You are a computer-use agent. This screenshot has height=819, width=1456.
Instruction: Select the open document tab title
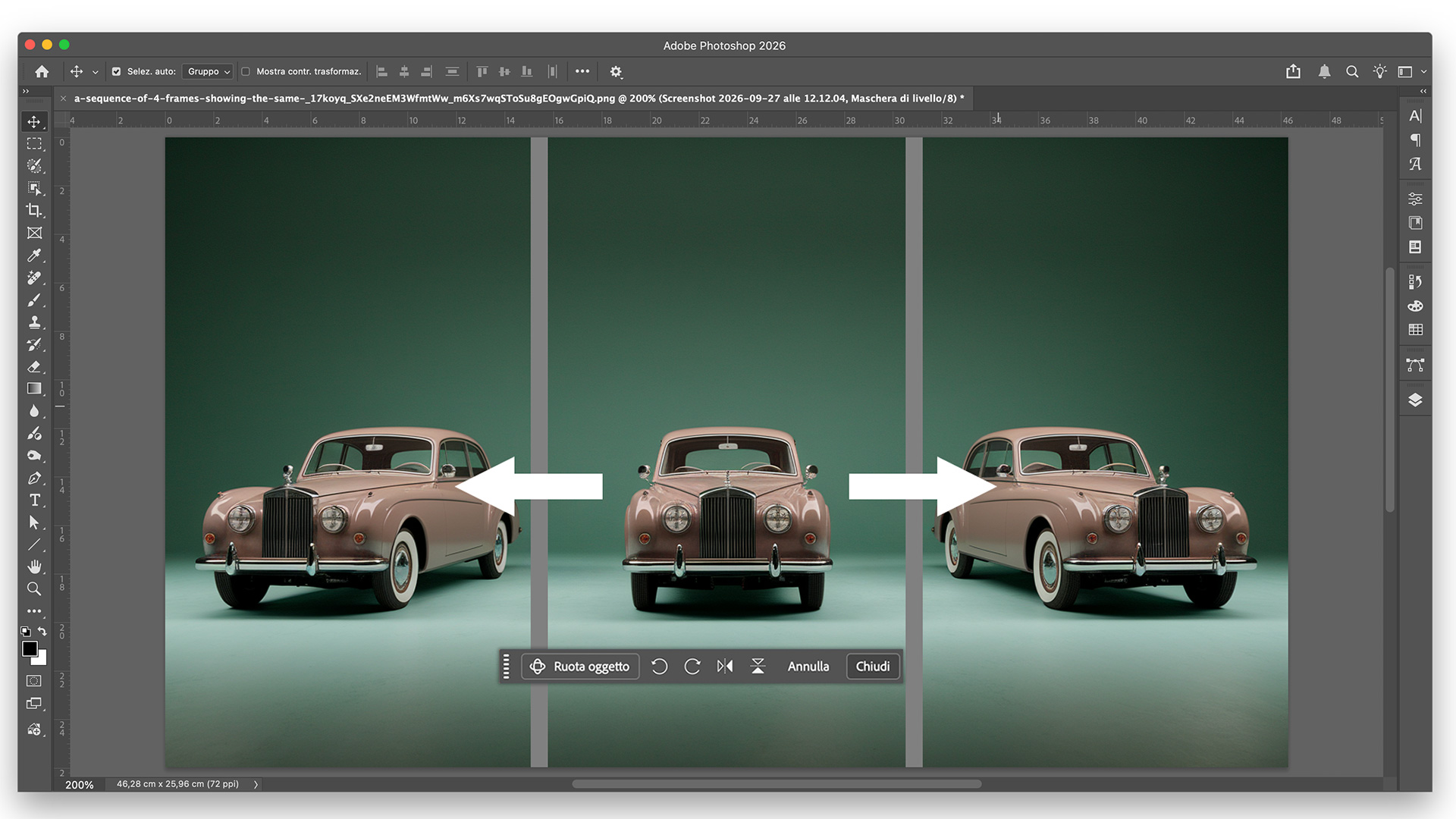click(519, 99)
